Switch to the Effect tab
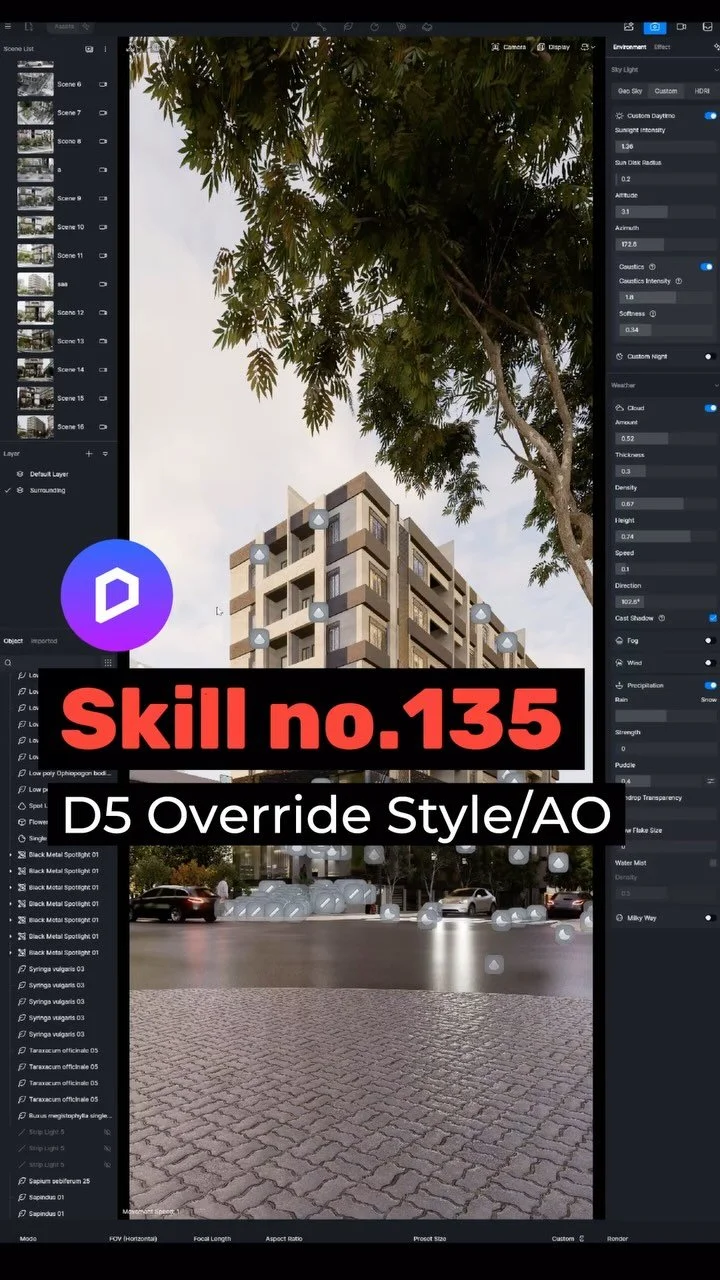Screen dimensions: 720x1280 click(x=662, y=47)
